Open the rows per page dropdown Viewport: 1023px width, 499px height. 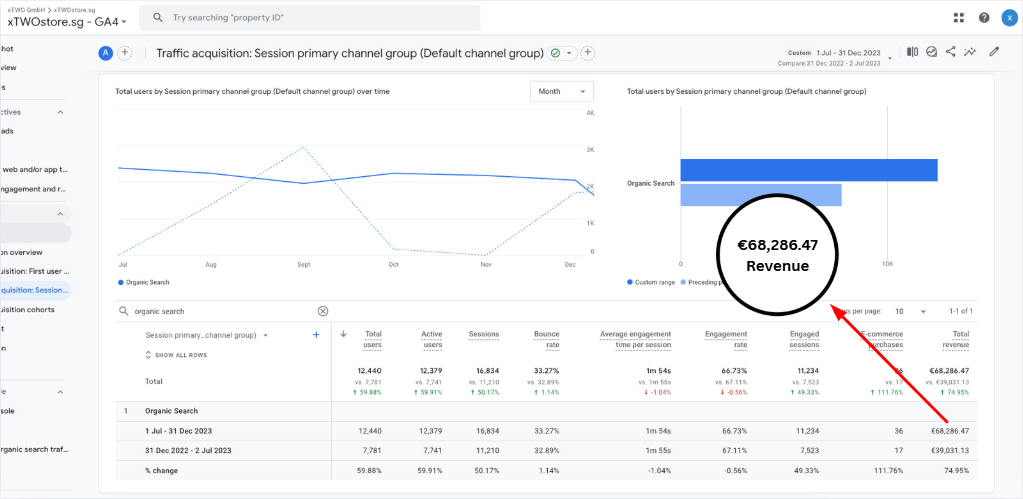(x=909, y=311)
